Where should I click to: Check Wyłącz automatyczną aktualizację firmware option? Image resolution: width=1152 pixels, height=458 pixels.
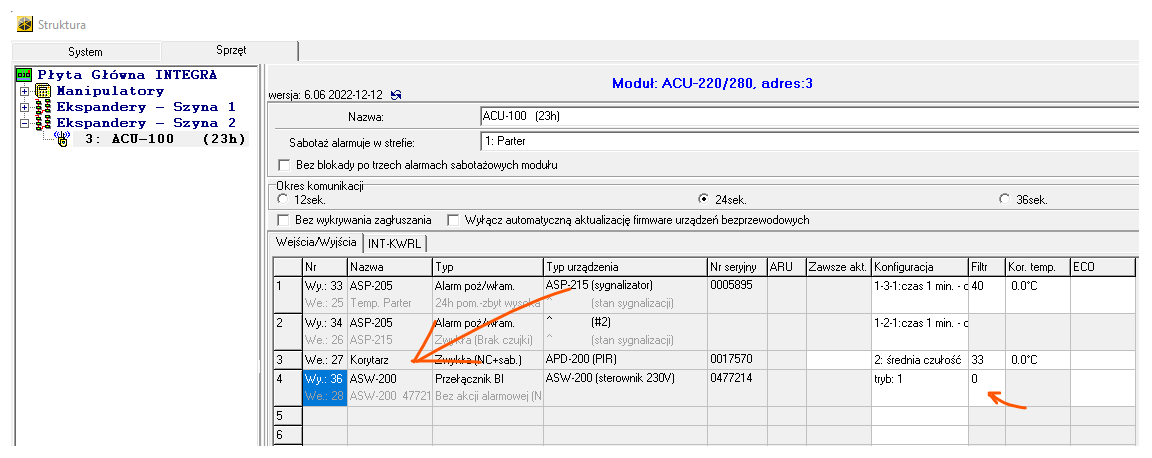click(x=454, y=220)
